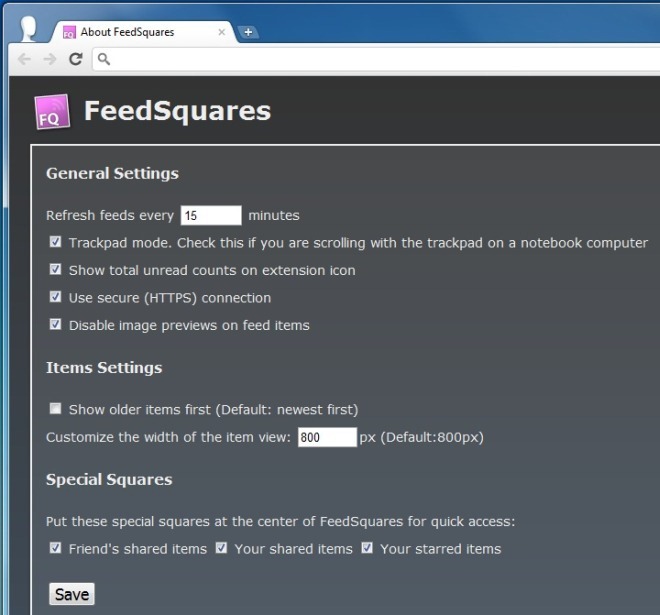This screenshot has width=660, height=615.
Task: Reload the page with refresh icon
Action: pyautogui.click(x=76, y=59)
